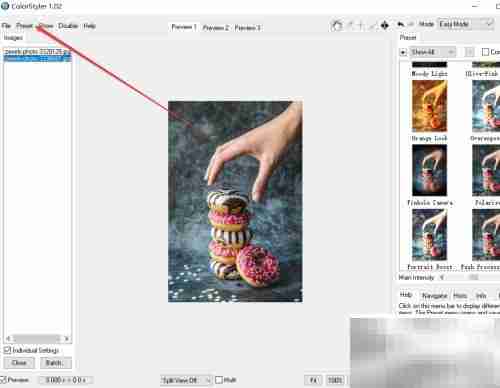Click the Fit zoom button

coord(313,380)
